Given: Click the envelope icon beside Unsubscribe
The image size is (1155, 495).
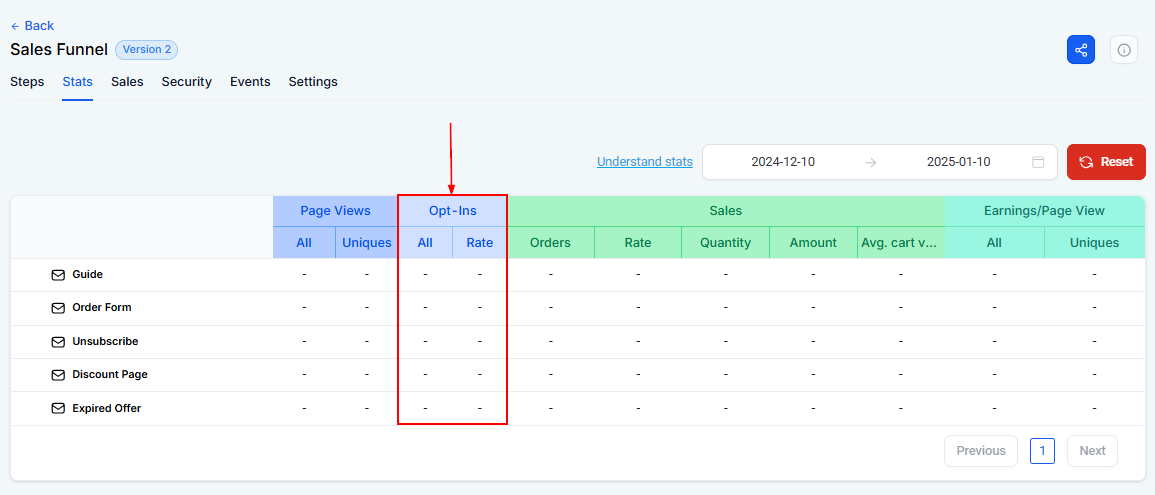Looking at the screenshot, I should [x=58, y=342].
